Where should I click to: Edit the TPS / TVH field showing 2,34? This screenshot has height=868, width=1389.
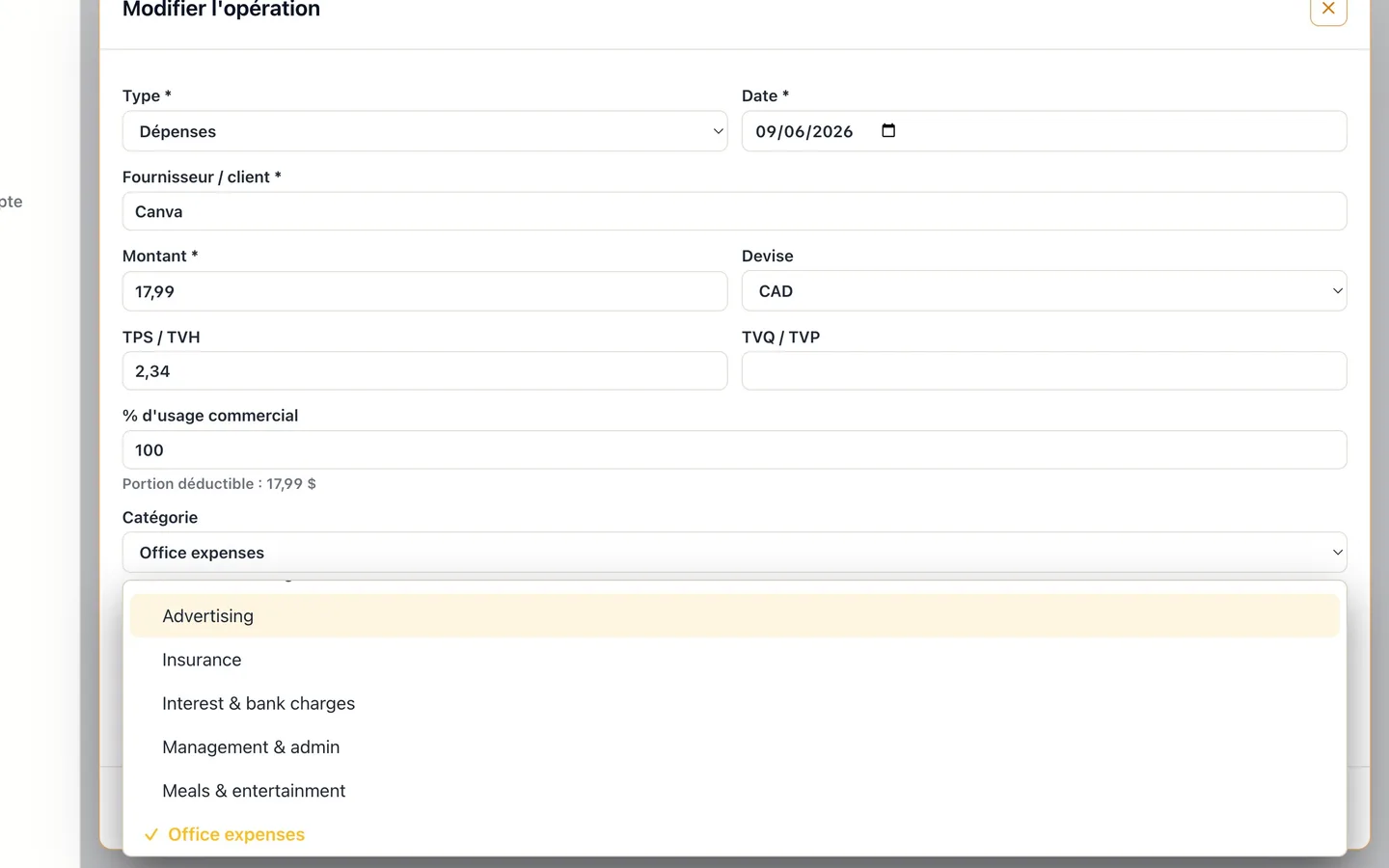point(424,371)
